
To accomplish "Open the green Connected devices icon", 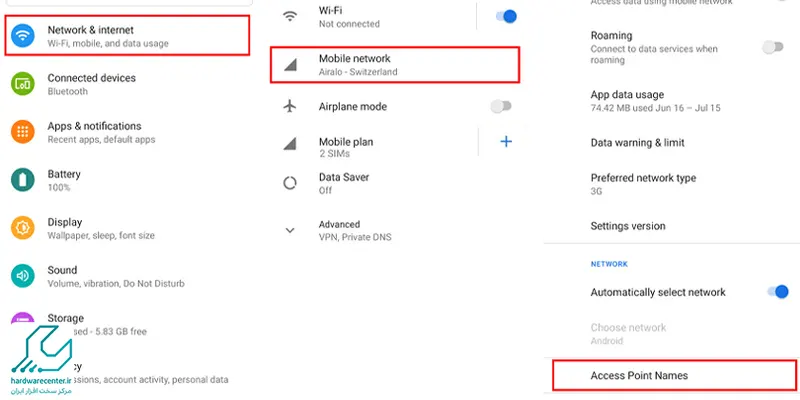I will [x=22, y=84].
